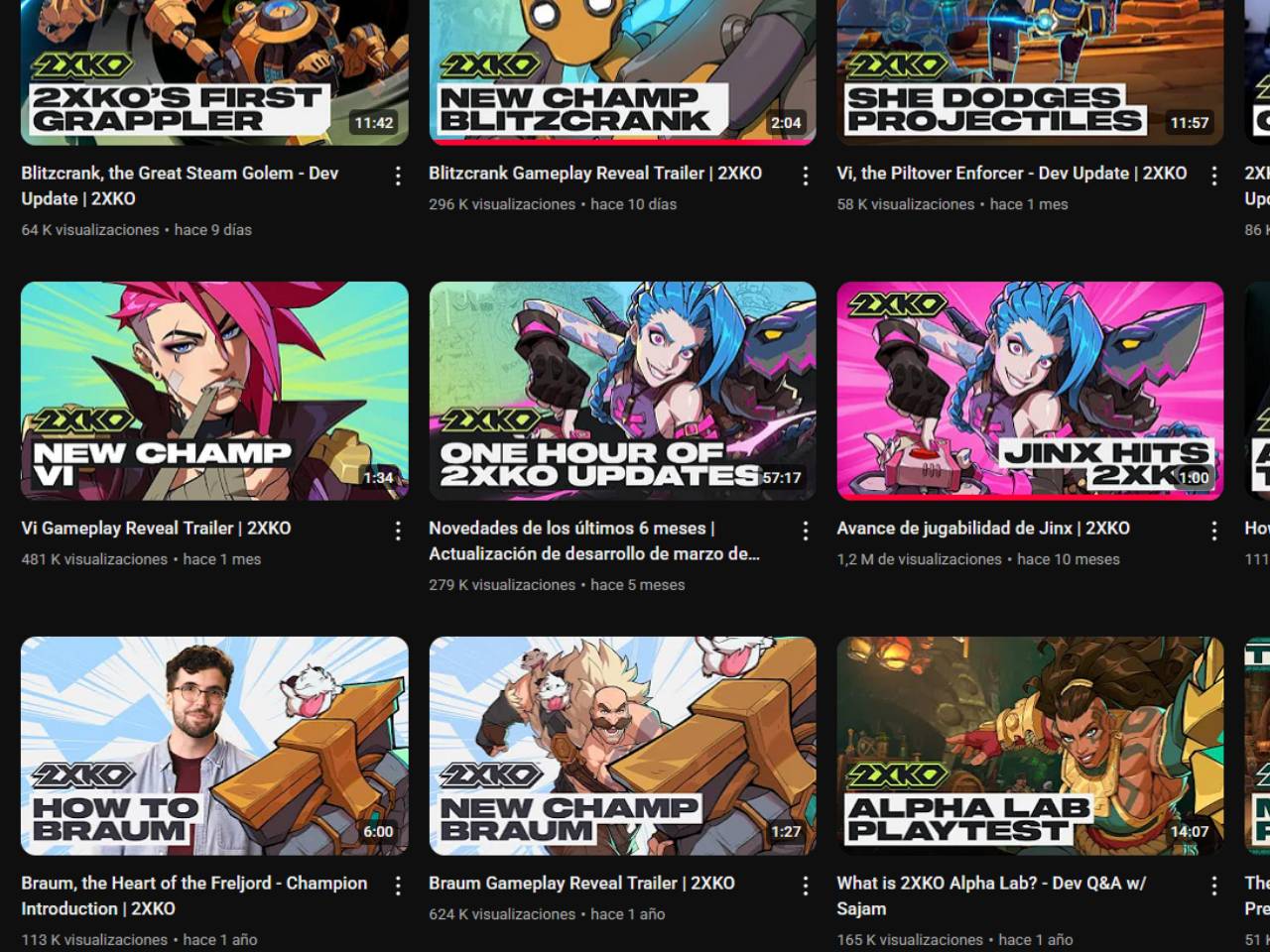
Task: Open options menu for Vi Piltover Enforcer video
Action: (1213, 176)
